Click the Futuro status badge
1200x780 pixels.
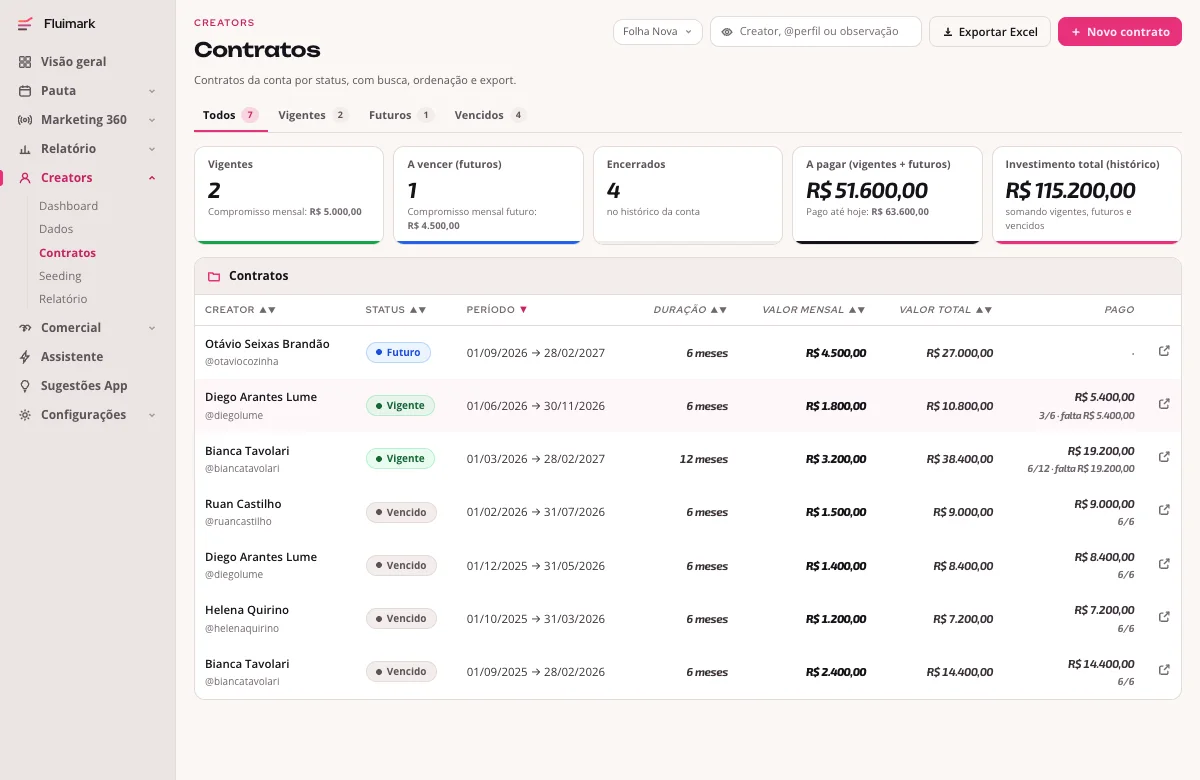[398, 352]
